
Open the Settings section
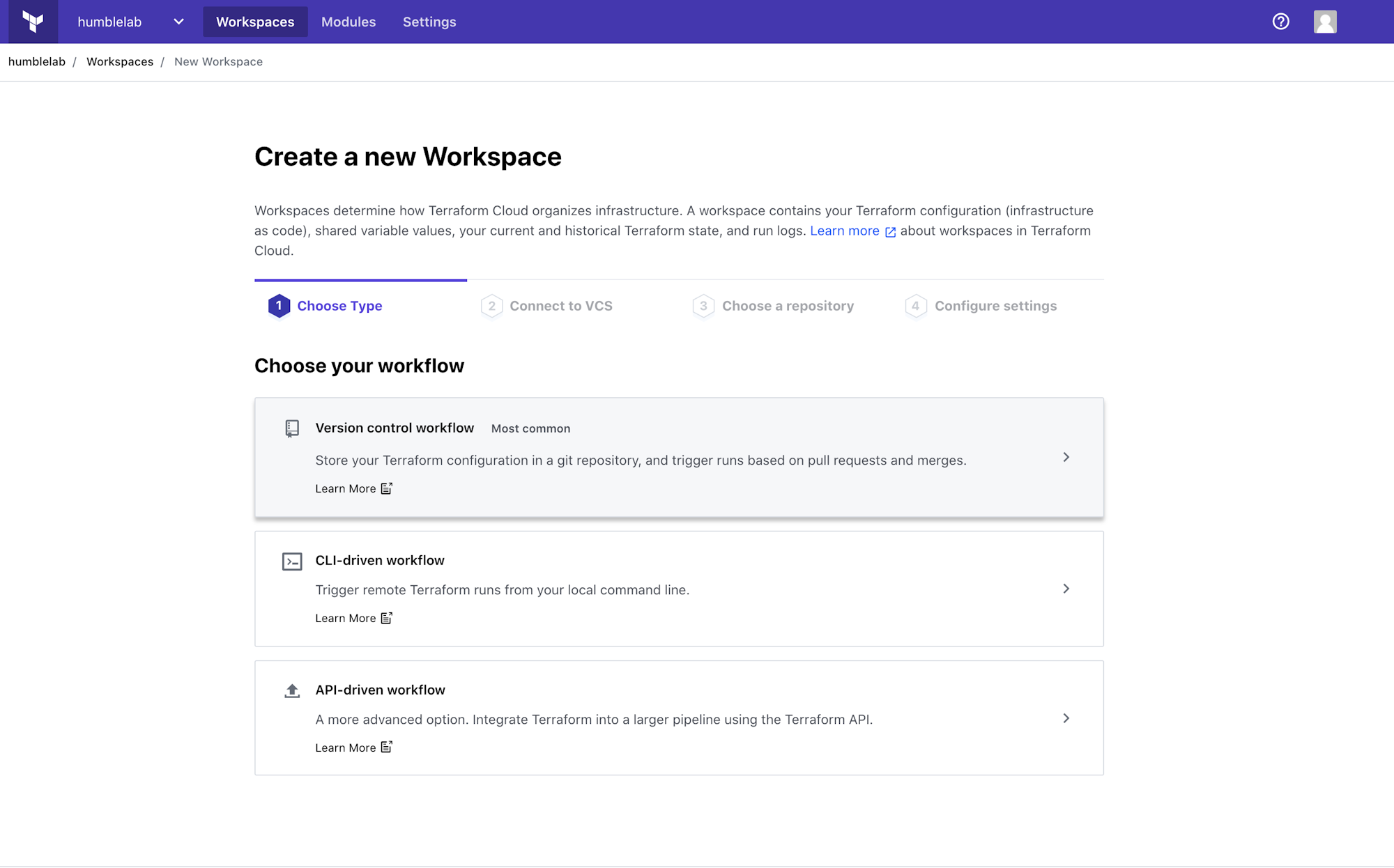429,22
